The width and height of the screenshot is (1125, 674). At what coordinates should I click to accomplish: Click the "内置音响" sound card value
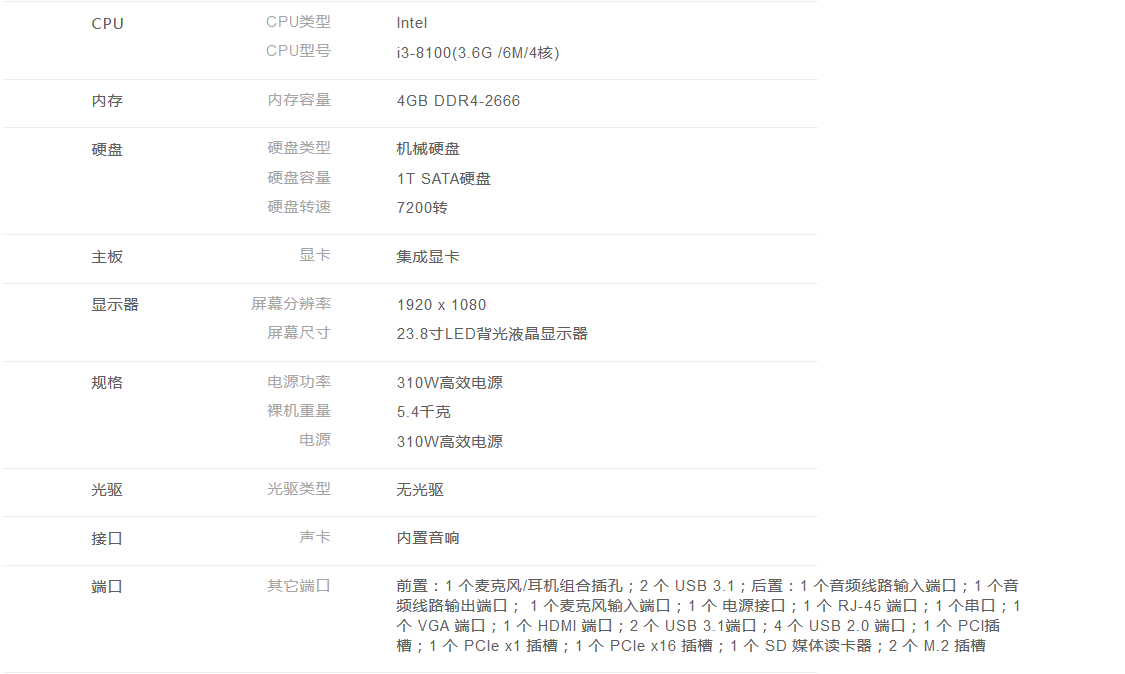point(428,538)
